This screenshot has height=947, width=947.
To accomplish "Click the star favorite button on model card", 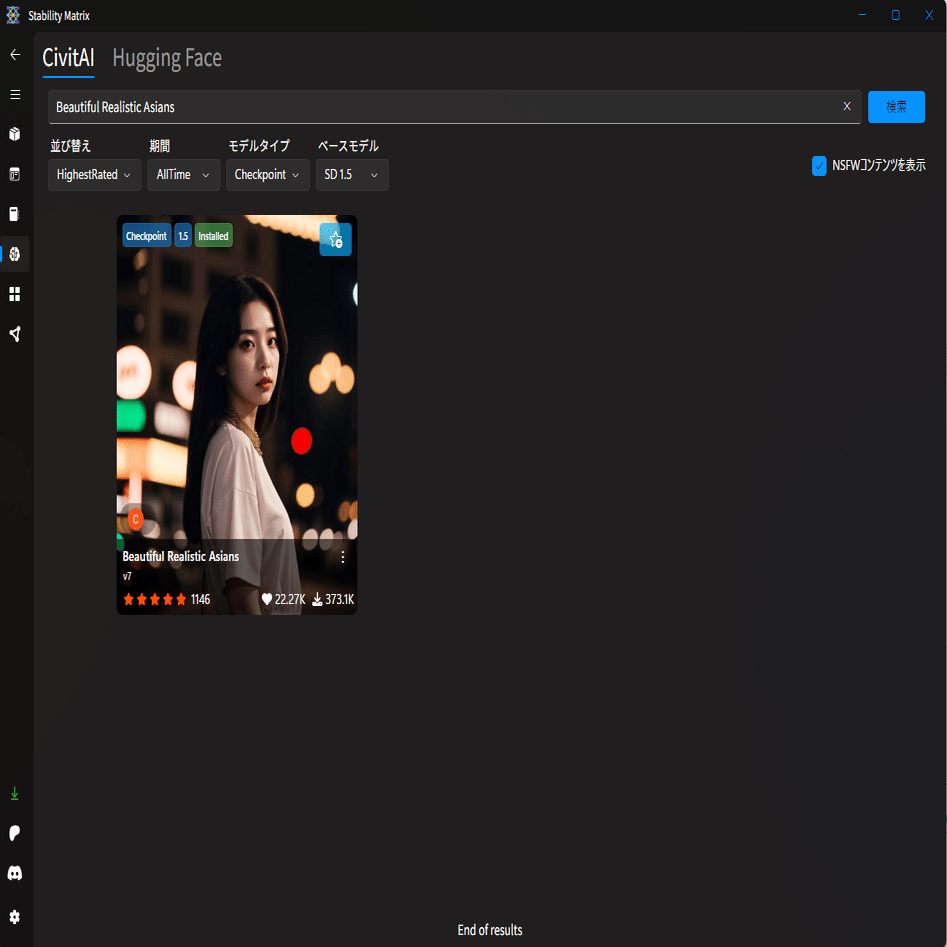I will tap(335, 239).
